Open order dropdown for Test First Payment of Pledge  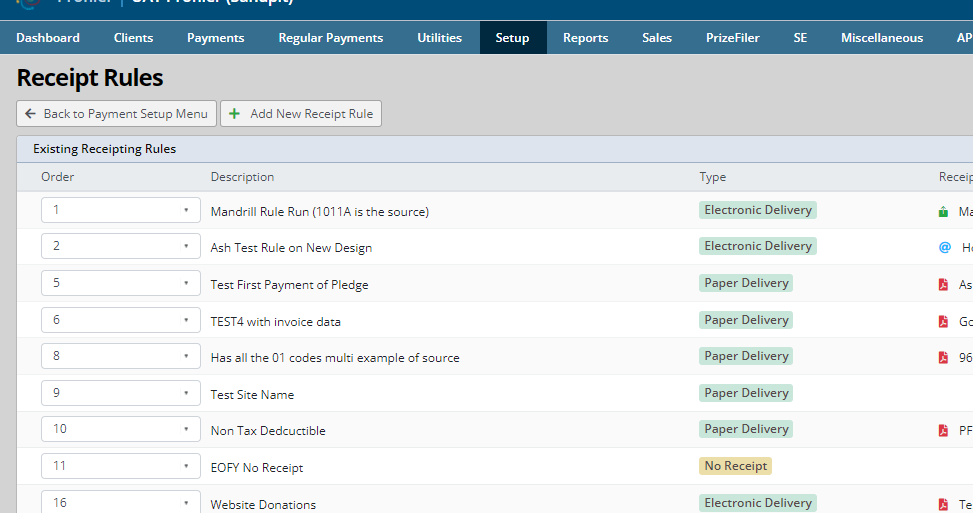121,283
